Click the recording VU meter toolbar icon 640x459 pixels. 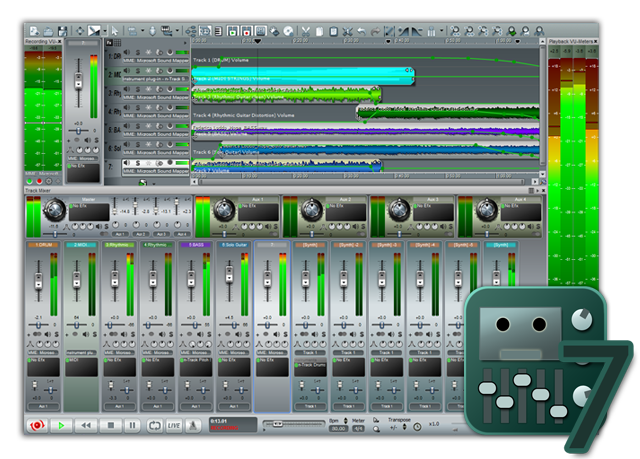[247, 31]
